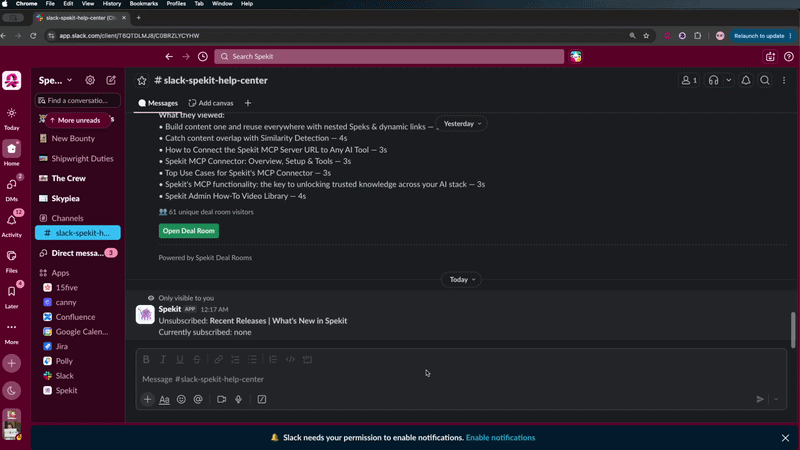Switch to Messages tab

[x=158, y=103]
